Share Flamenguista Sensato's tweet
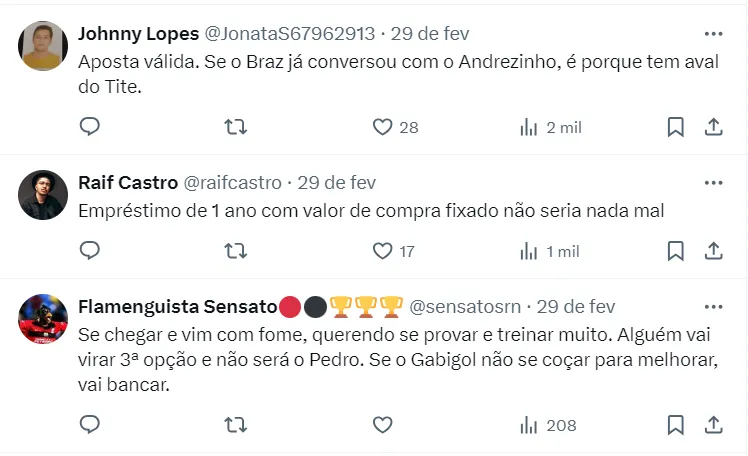Viewport: 748px width, 456px height. 714,425
